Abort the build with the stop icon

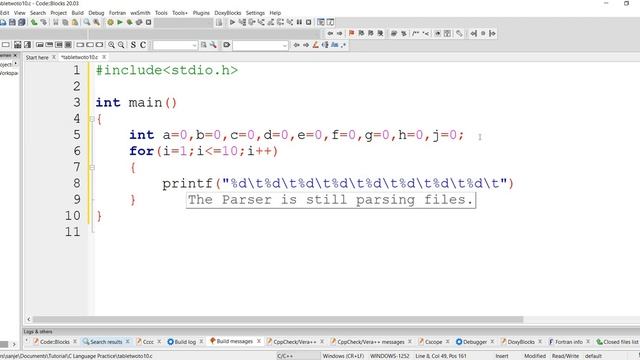tap(149, 22)
